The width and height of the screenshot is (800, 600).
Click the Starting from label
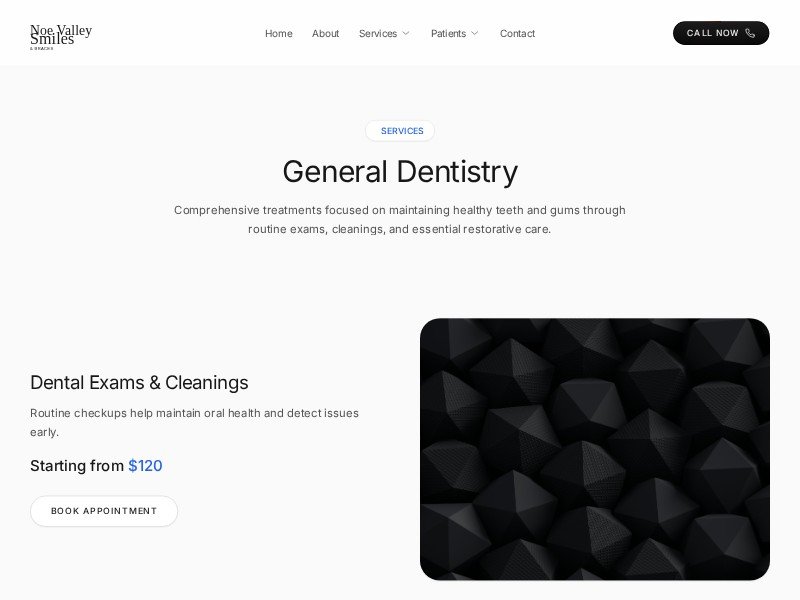77,465
